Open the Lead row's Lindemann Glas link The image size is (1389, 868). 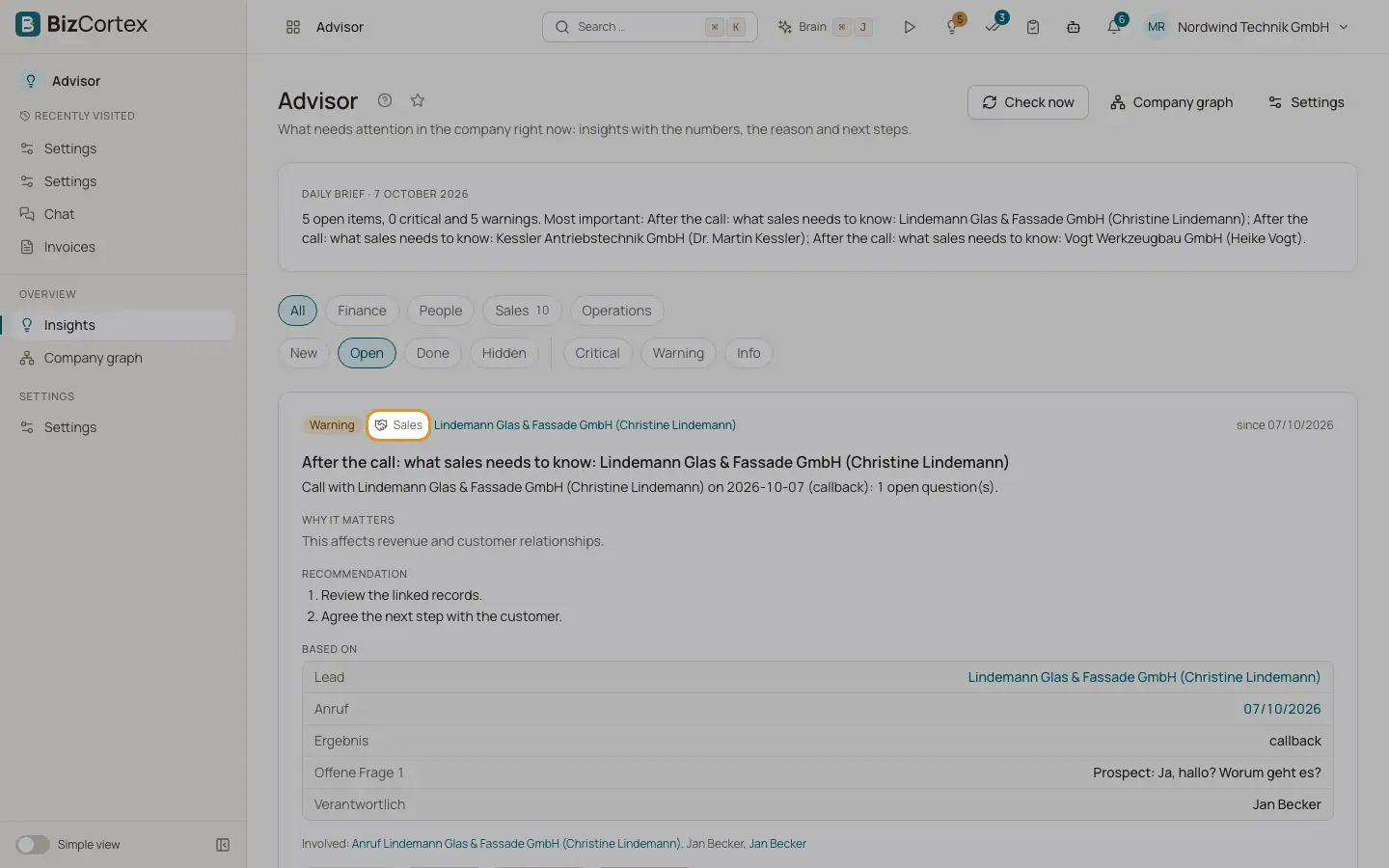click(x=1144, y=677)
